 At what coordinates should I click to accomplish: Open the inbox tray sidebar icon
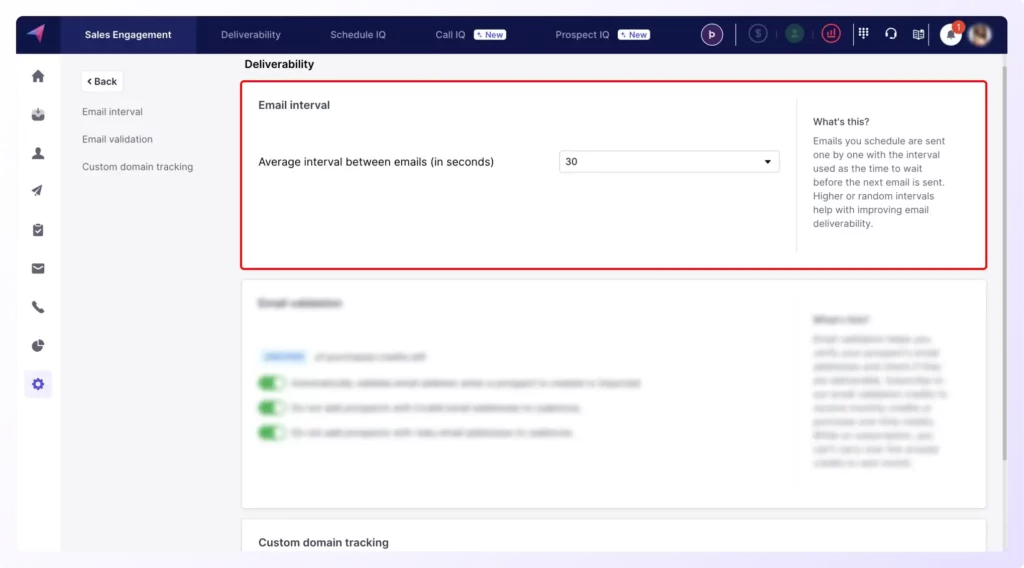tap(38, 115)
